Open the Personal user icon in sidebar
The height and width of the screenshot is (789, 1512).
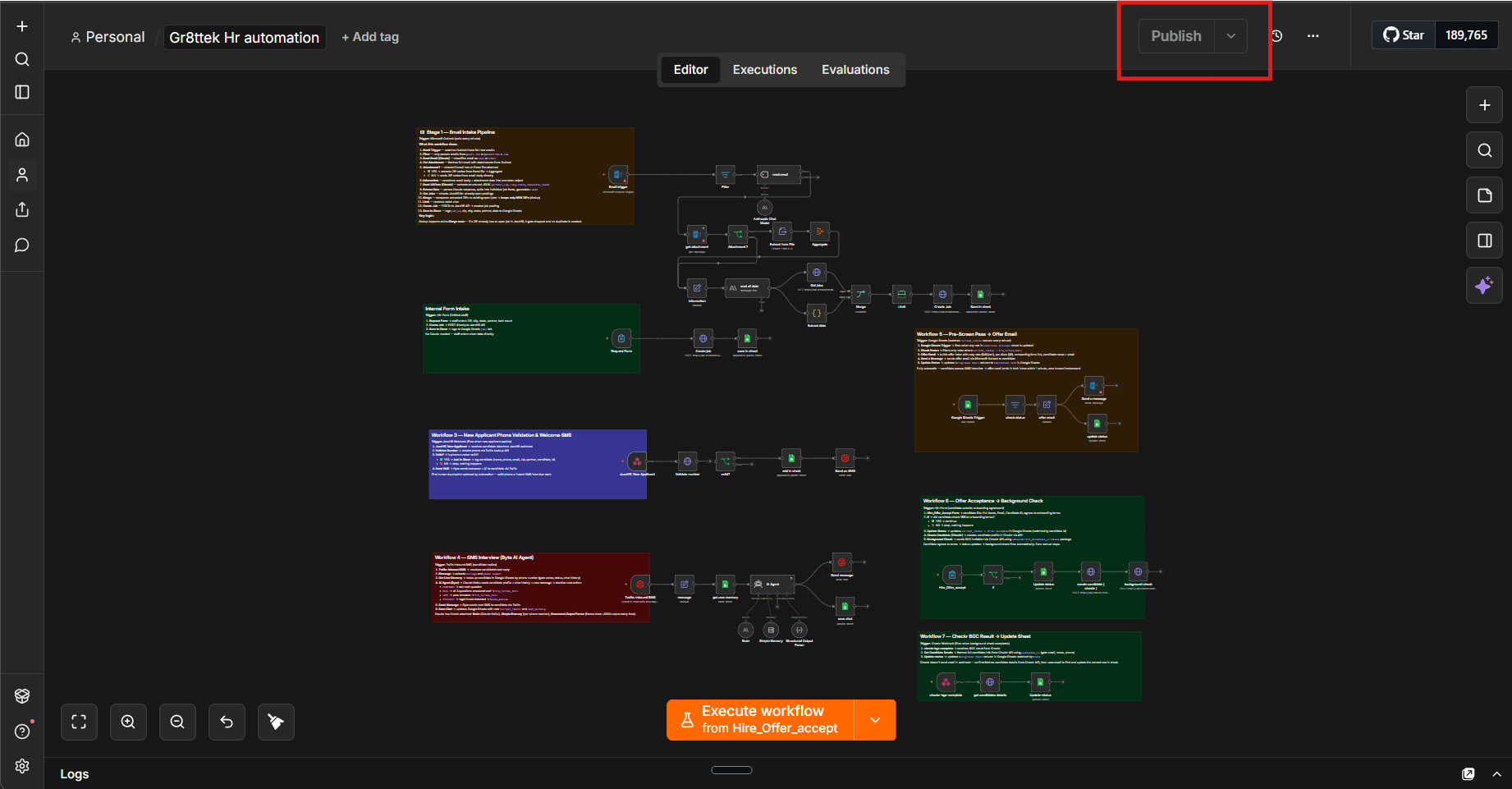pyautogui.click(x=22, y=175)
